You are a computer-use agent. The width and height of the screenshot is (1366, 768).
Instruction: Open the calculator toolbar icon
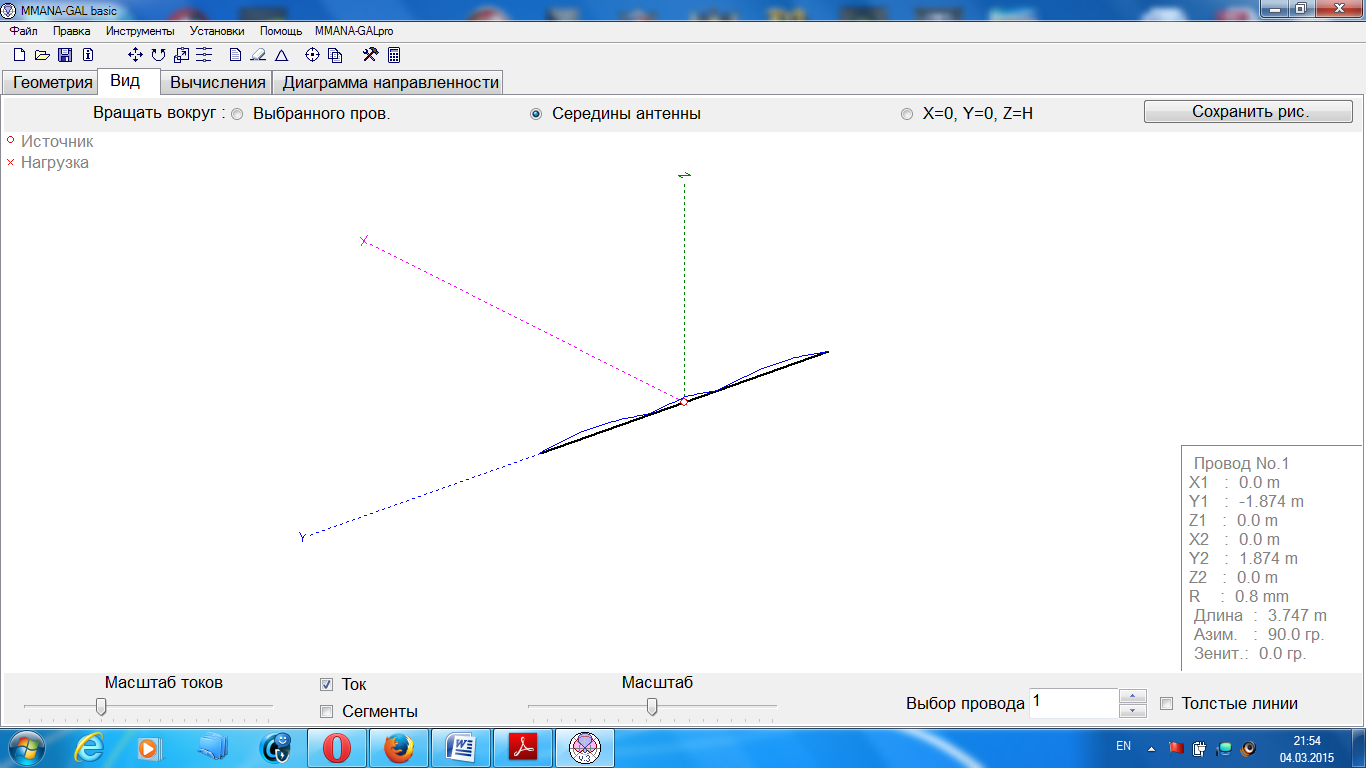(394, 55)
